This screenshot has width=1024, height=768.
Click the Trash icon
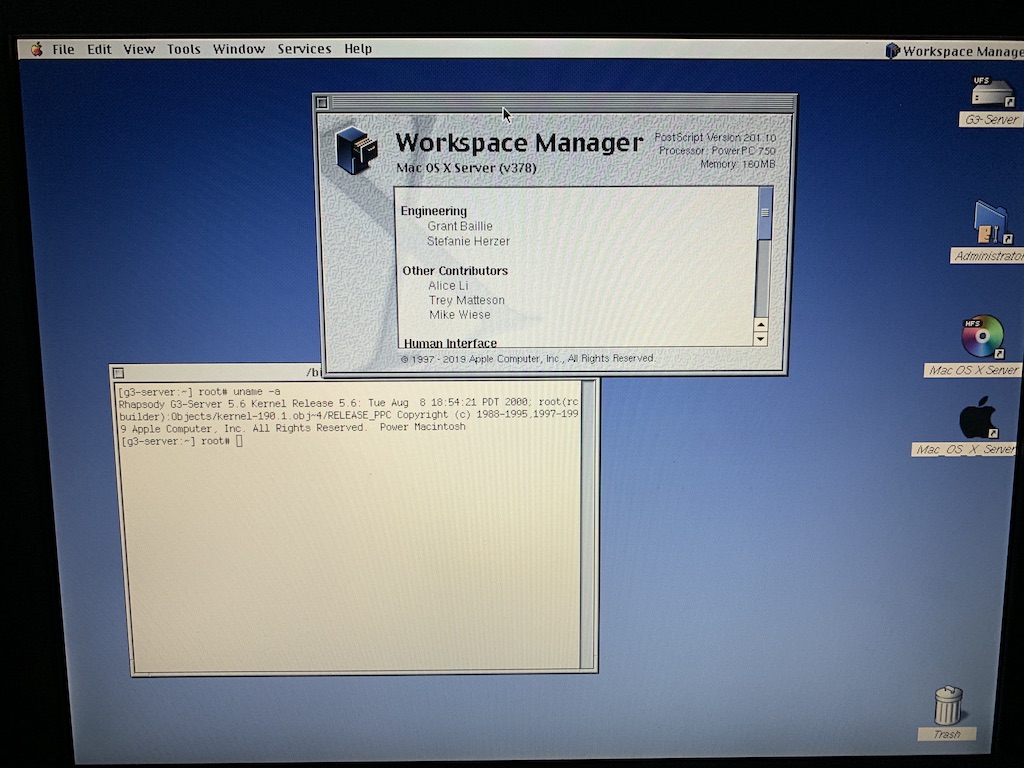pyautogui.click(x=947, y=705)
